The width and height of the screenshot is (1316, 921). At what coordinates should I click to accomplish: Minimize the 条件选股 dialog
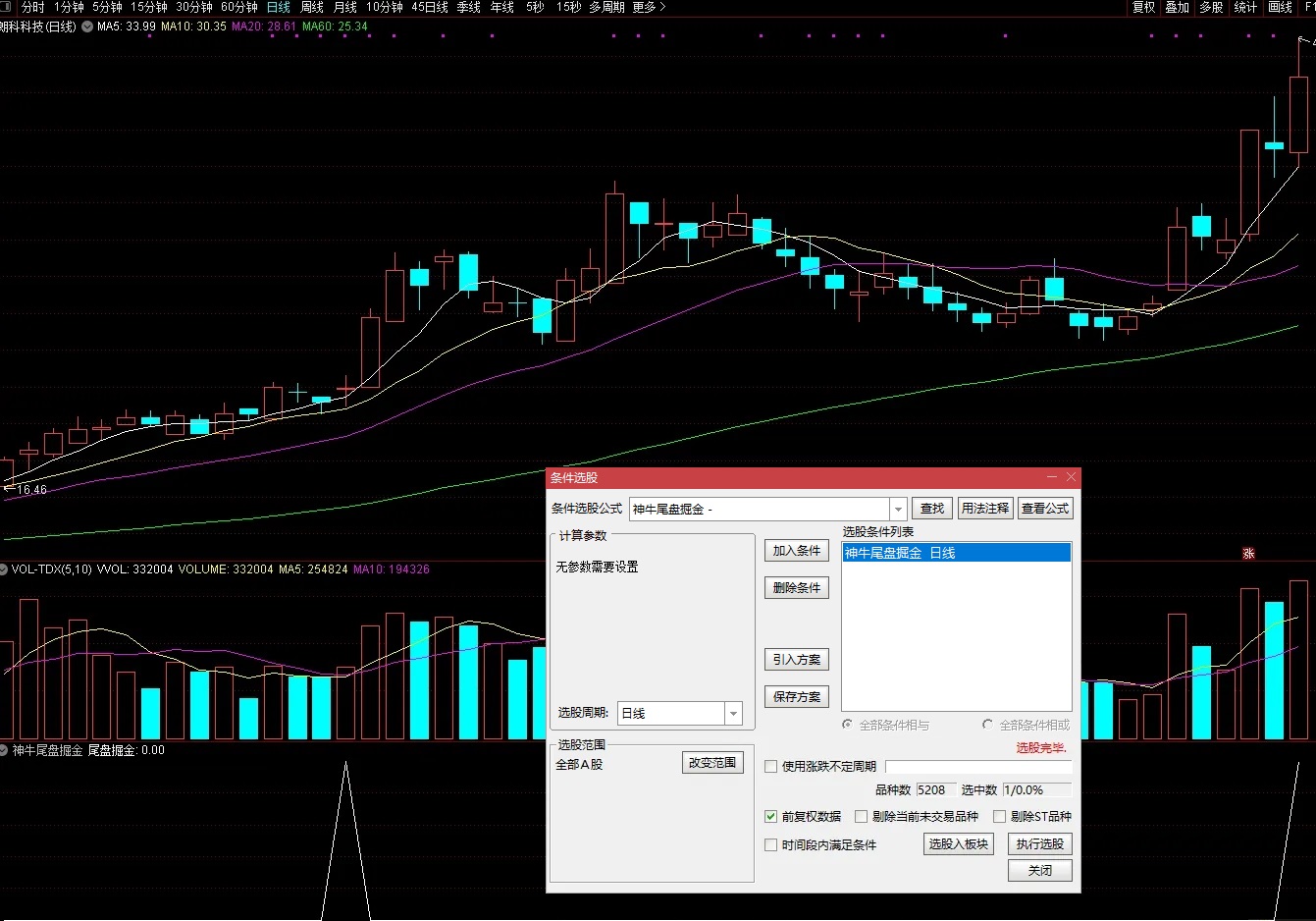(1052, 477)
